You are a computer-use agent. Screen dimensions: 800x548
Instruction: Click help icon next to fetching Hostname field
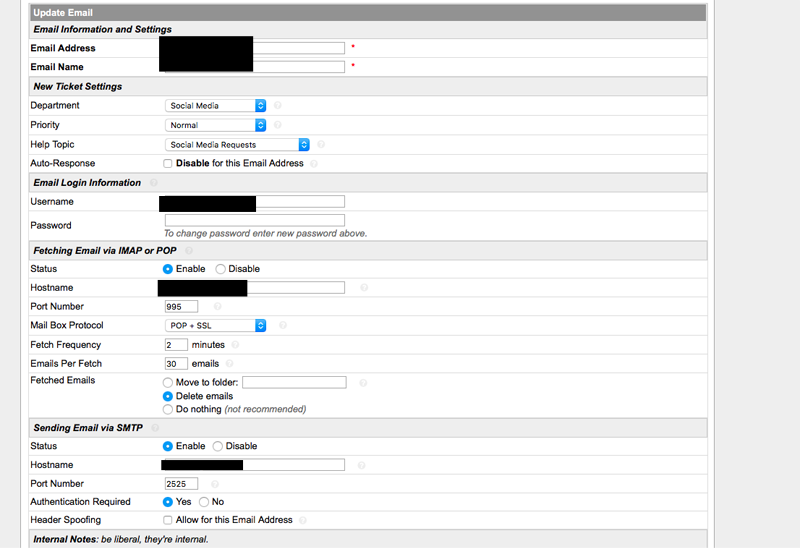(364, 288)
